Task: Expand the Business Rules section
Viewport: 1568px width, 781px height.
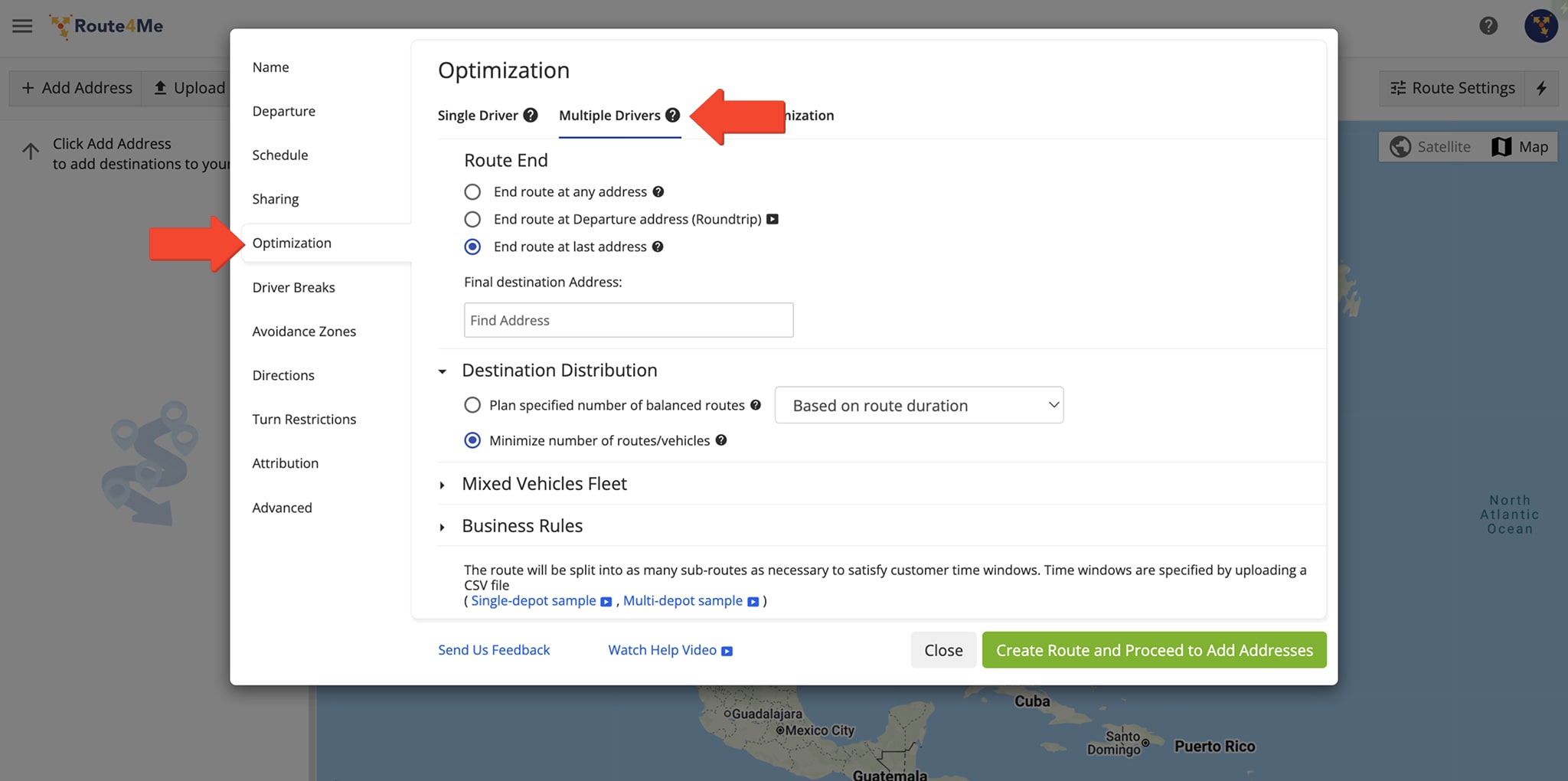Action: tap(521, 525)
